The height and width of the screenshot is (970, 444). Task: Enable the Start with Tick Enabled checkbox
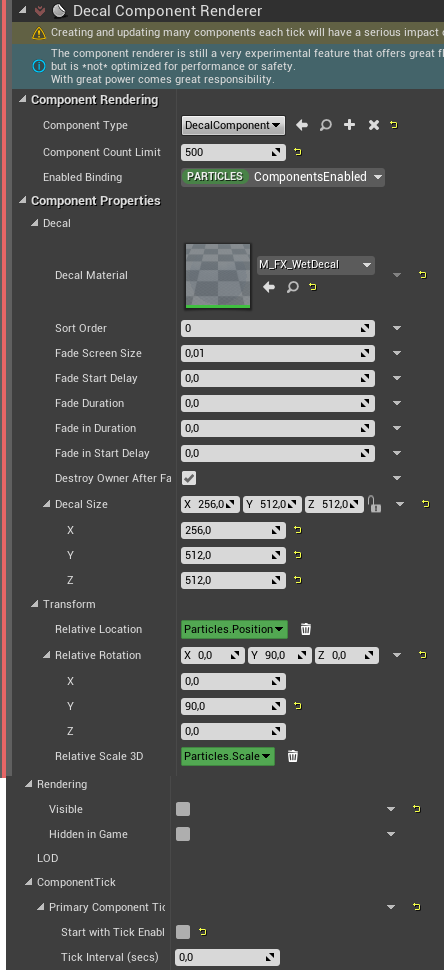pyautogui.click(x=182, y=932)
